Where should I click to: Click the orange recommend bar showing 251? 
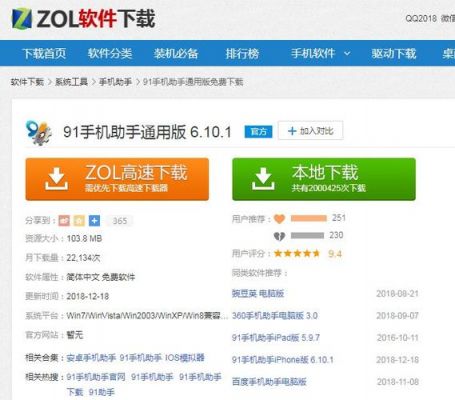[x=309, y=218]
